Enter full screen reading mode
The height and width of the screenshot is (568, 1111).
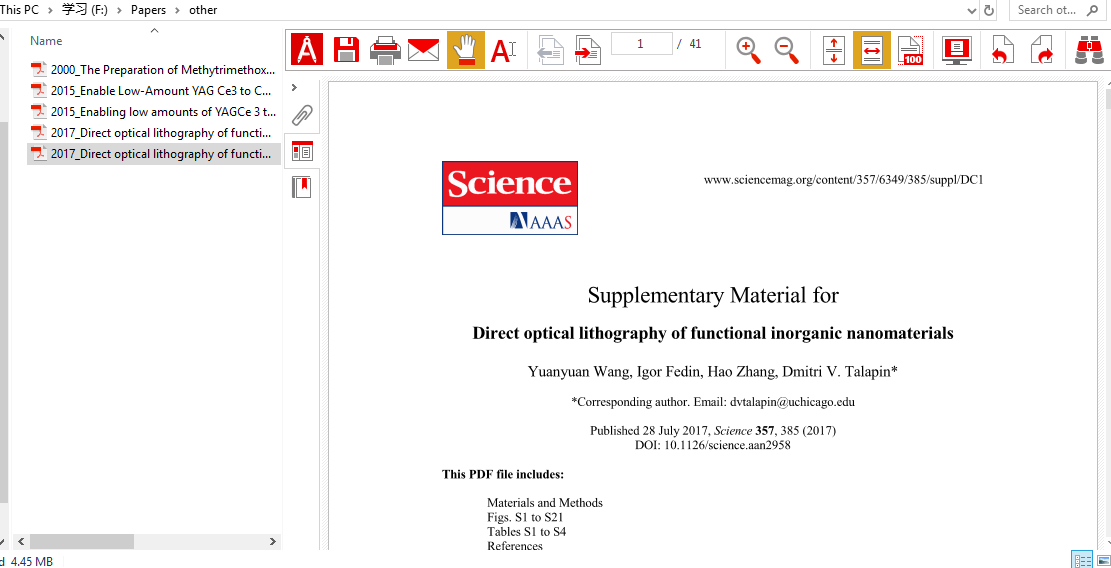click(x=957, y=50)
